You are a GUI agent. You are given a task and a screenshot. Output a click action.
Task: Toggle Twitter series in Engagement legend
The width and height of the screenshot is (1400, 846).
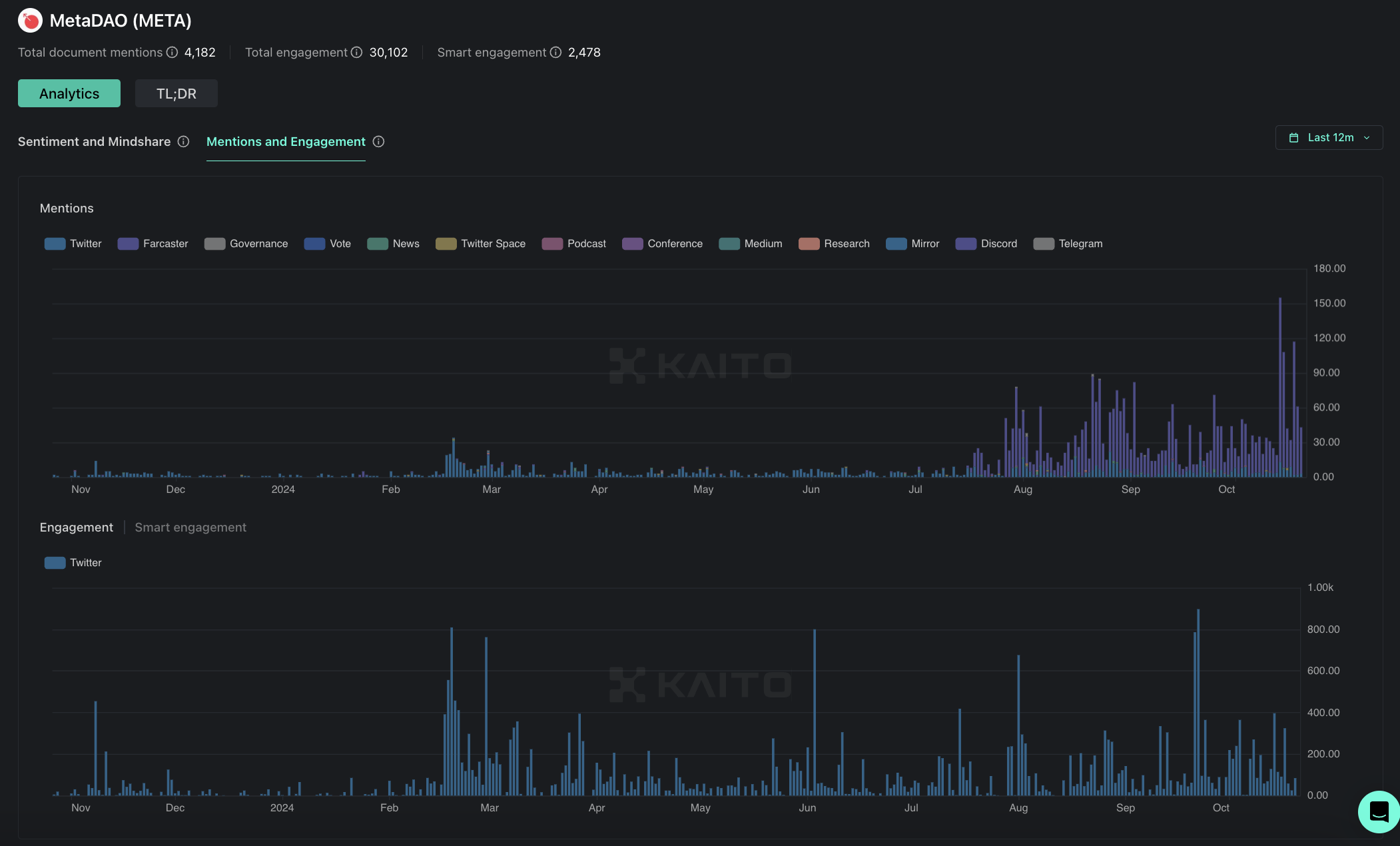[x=73, y=563]
